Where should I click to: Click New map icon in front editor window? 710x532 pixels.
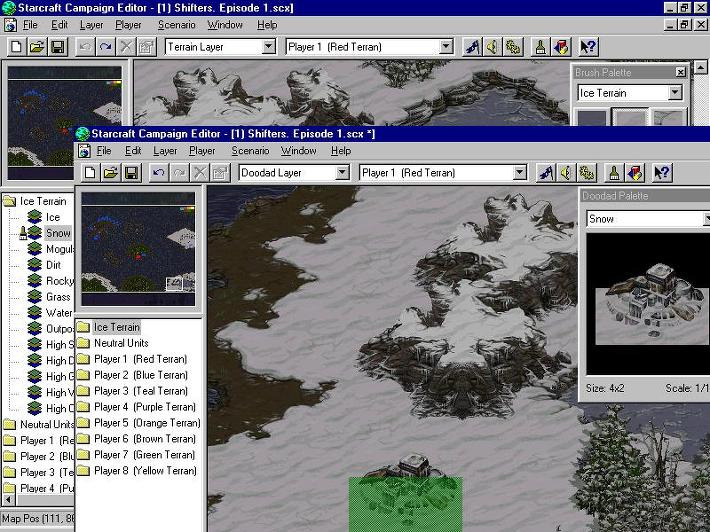pos(90,173)
